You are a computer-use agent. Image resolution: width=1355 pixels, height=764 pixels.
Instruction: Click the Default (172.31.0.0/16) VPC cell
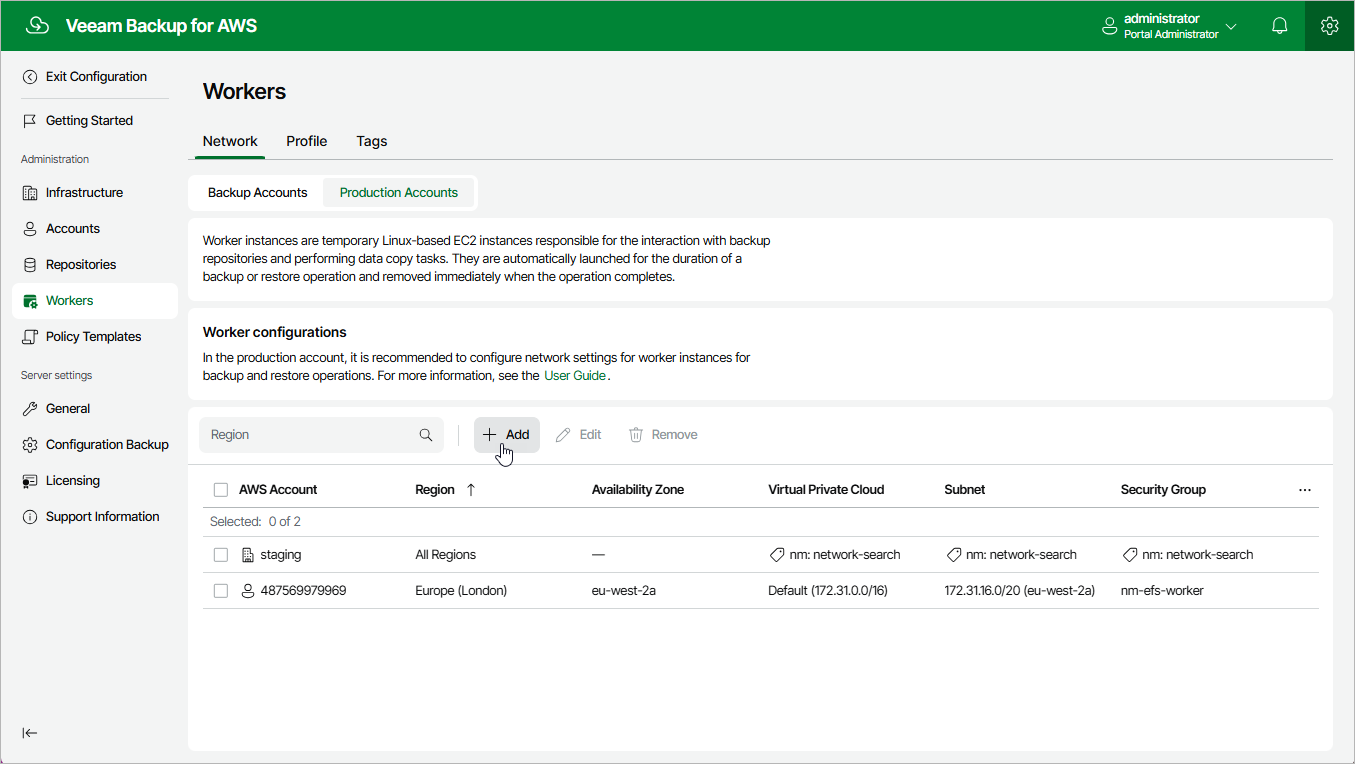[828, 591]
